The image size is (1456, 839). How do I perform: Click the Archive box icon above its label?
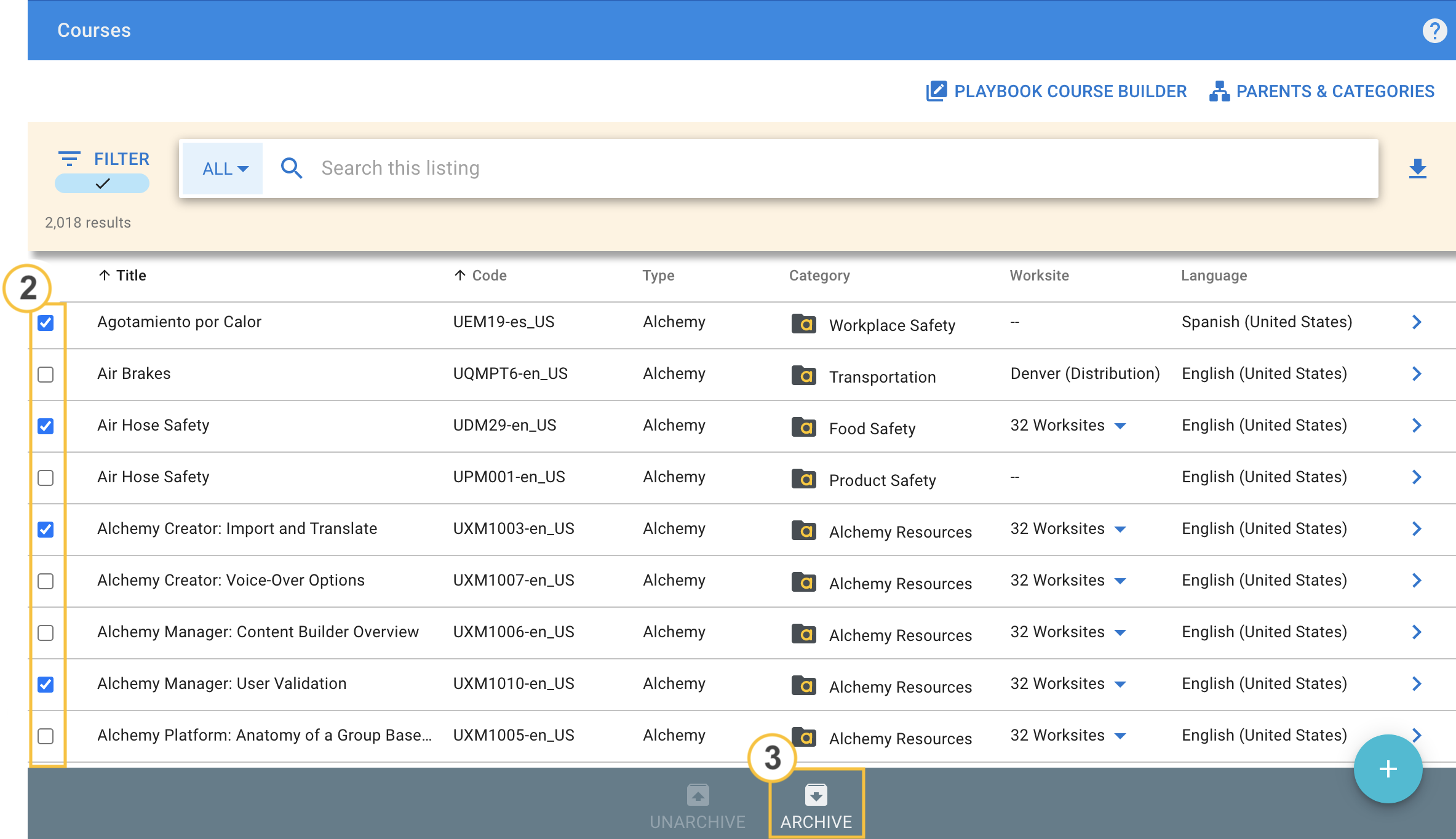tap(816, 794)
